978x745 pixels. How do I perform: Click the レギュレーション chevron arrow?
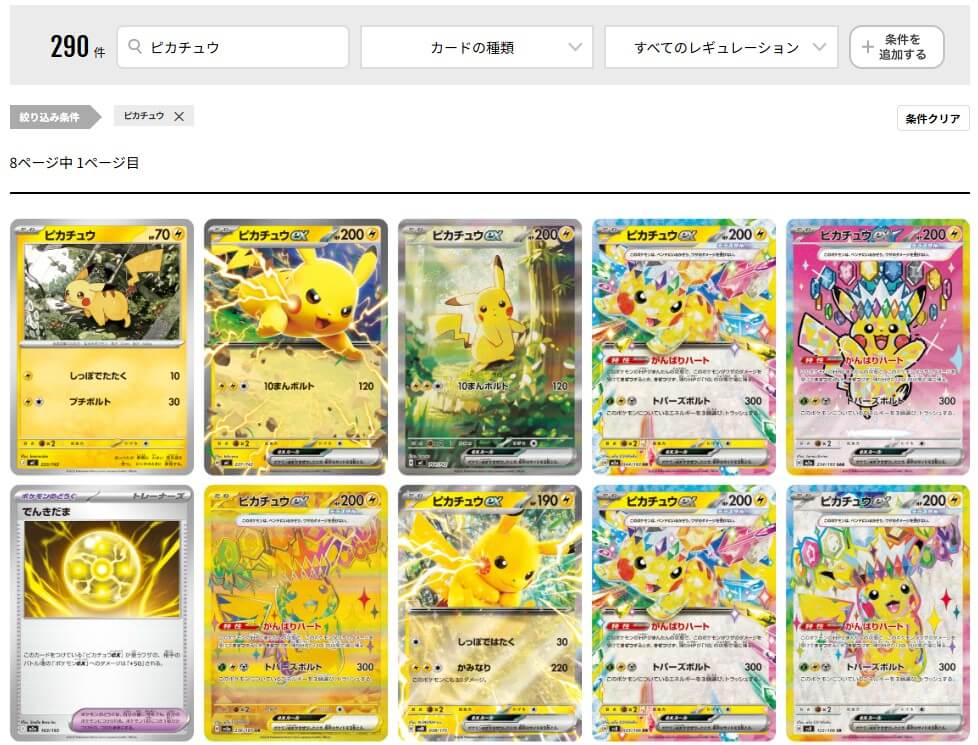(x=820, y=47)
